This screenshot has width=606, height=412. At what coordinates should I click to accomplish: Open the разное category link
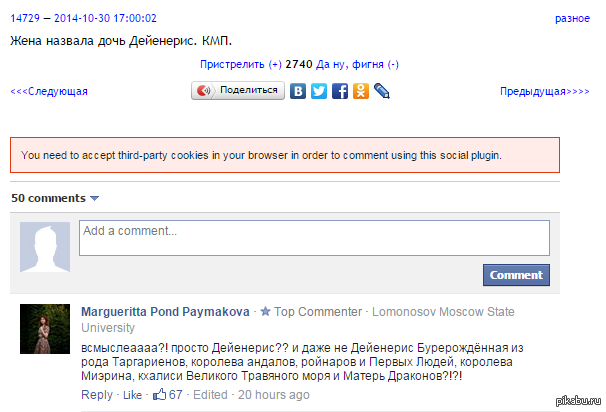click(x=572, y=19)
